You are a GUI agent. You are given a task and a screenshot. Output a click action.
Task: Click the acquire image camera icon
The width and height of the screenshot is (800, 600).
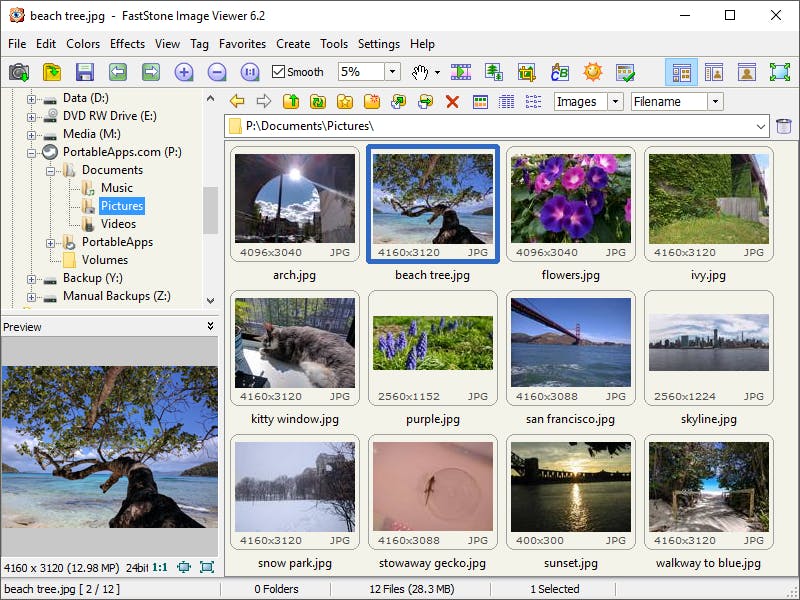(x=18, y=72)
